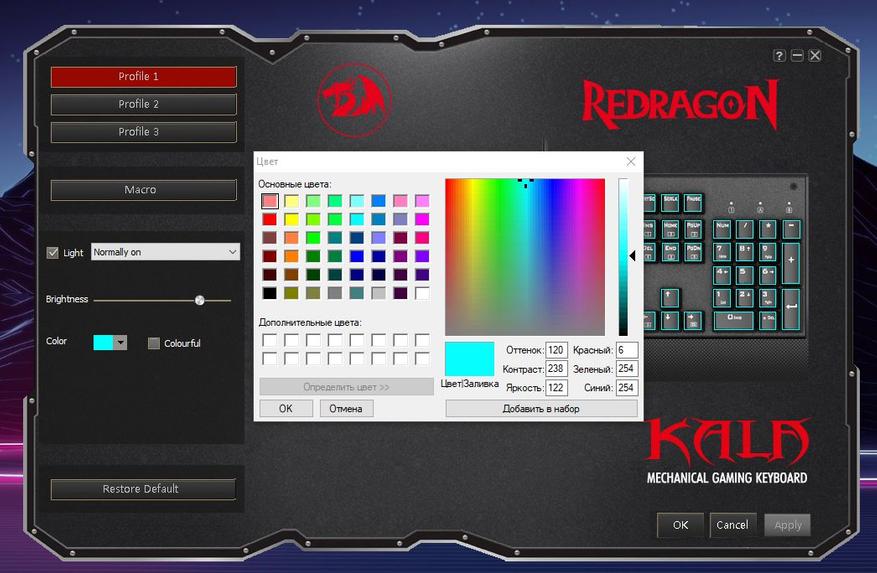
Task: Click the cyan Color preview swatch
Action: [103, 342]
